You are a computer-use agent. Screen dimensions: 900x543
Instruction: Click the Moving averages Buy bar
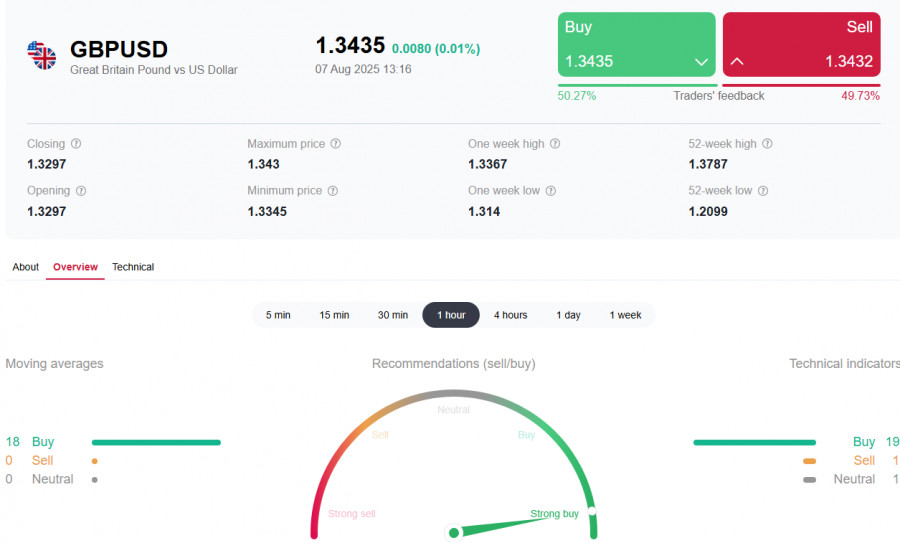click(156, 443)
